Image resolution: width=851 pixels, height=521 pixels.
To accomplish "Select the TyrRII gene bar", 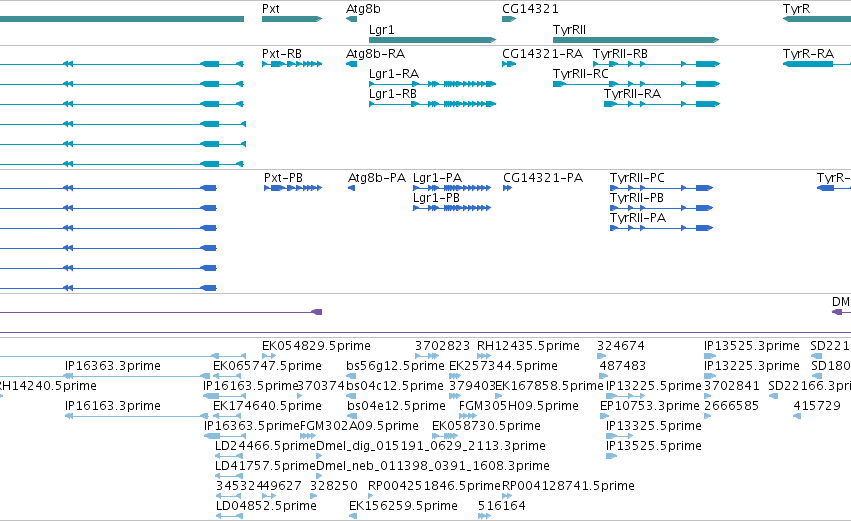I will point(636,40).
